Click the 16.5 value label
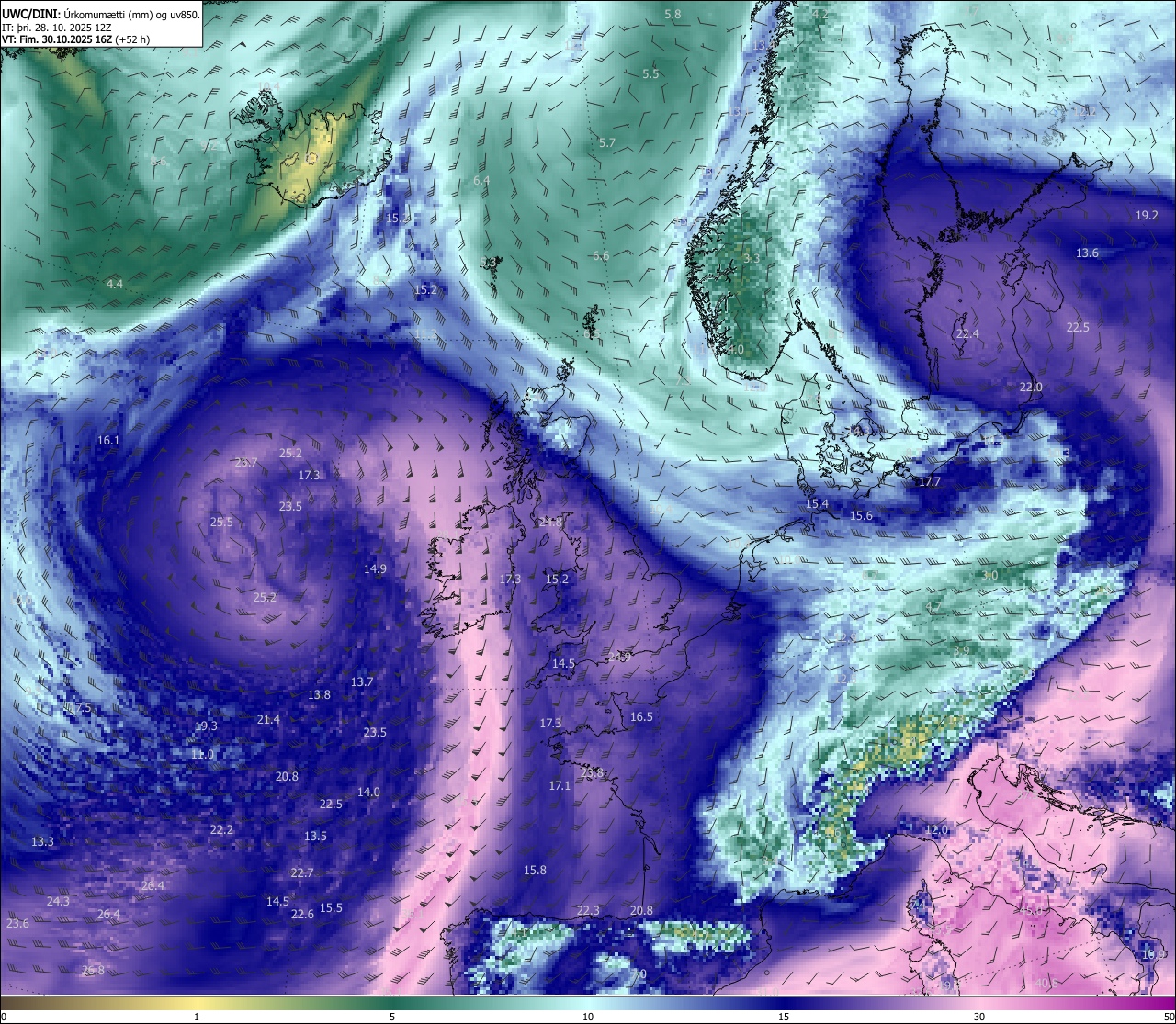The width and height of the screenshot is (1176, 1024). click(641, 717)
